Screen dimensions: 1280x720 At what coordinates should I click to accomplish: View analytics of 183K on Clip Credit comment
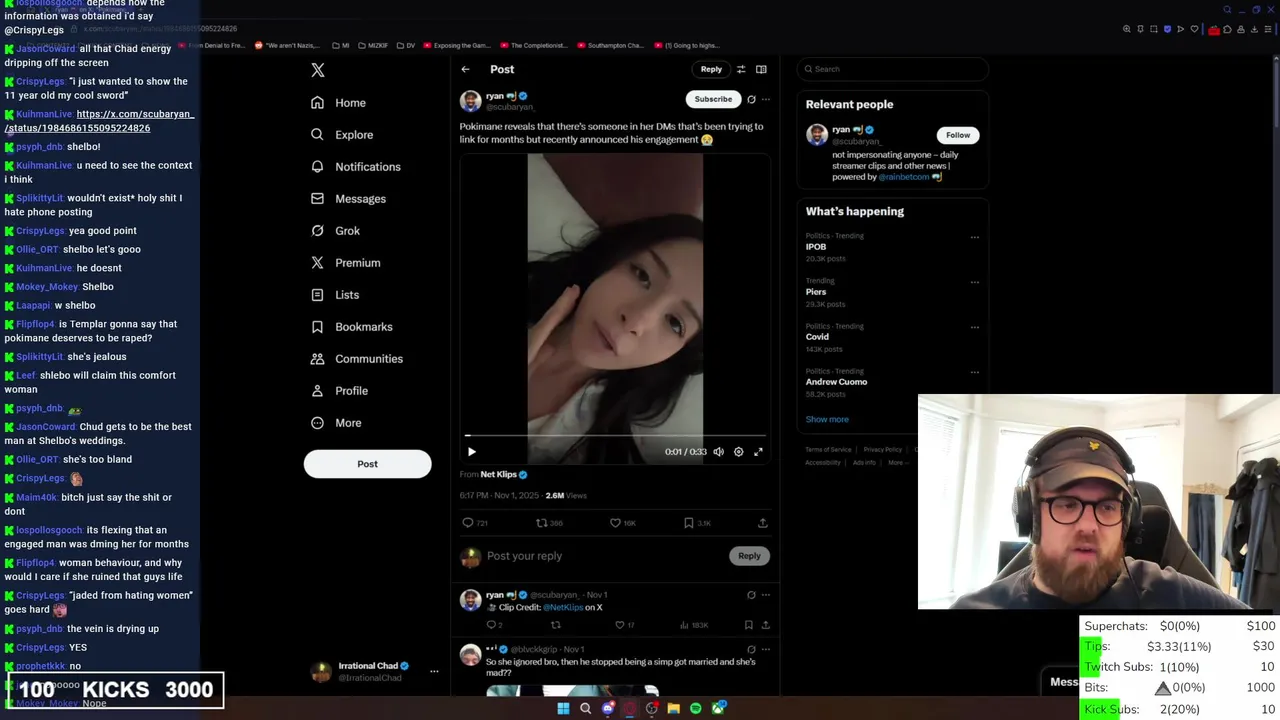(694, 625)
